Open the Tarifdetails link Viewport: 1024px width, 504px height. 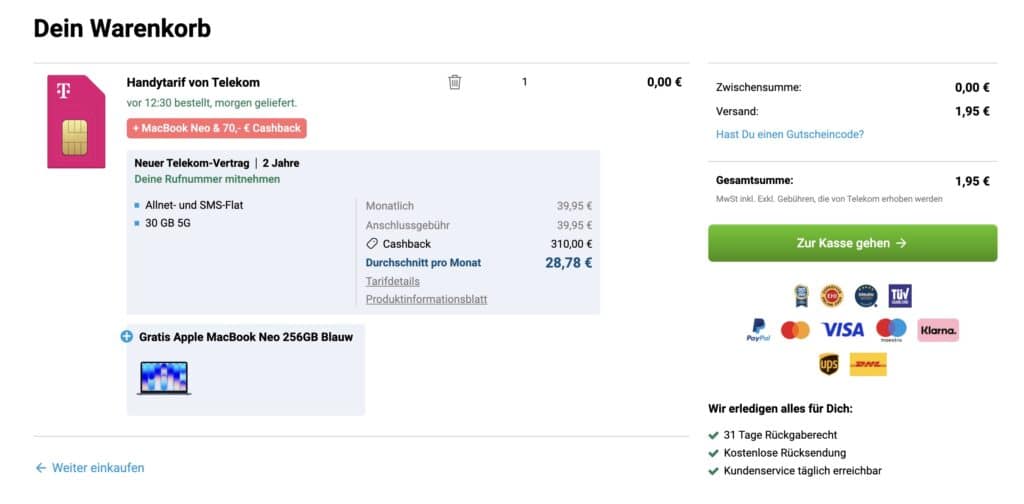392,281
